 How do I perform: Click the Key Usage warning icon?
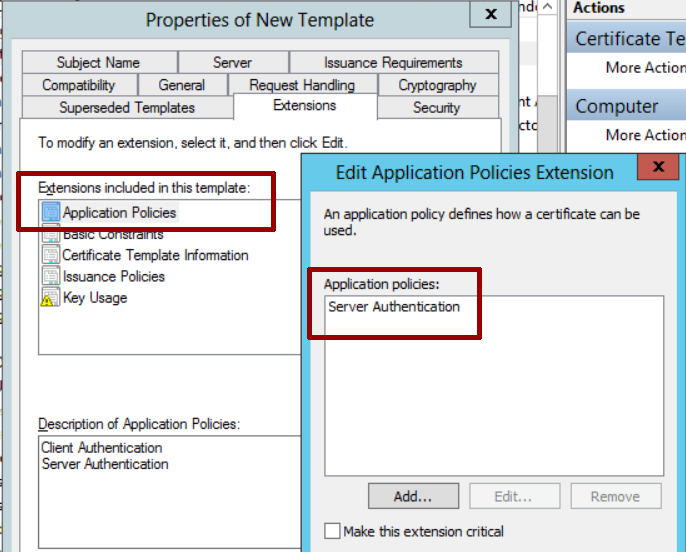50,298
